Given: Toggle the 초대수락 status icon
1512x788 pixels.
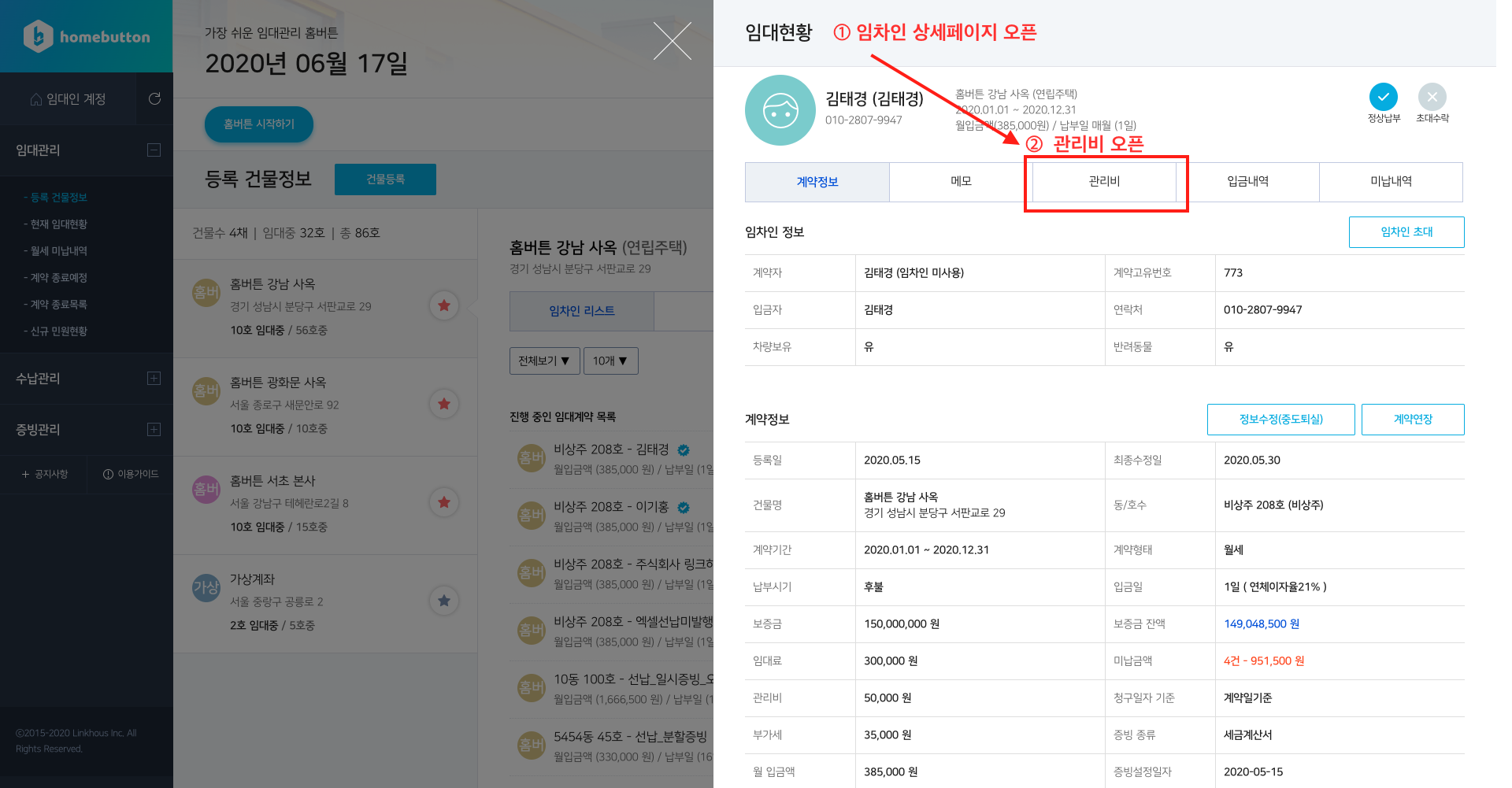Looking at the screenshot, I should 1432,97.
